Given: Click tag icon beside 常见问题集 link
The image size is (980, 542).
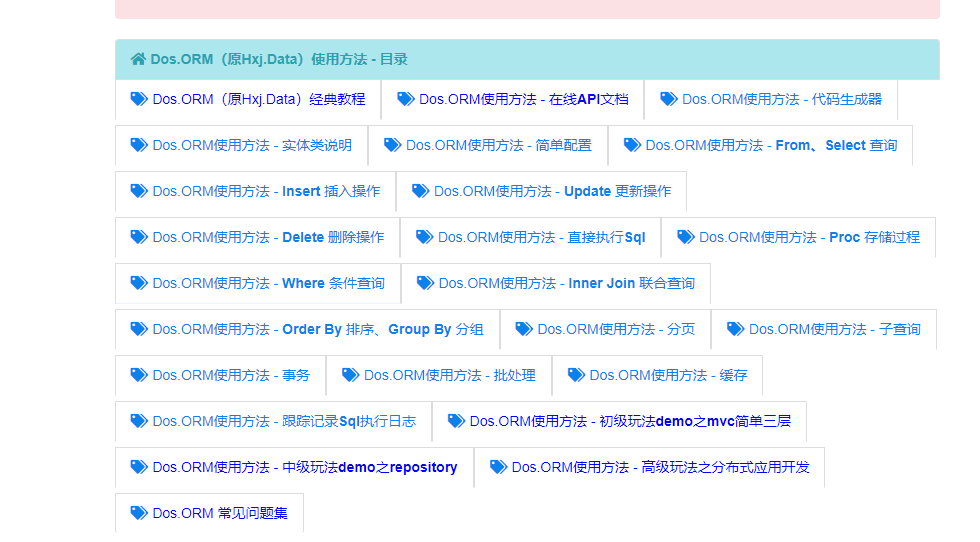Looking at the screenshot, I should [139, 513].
